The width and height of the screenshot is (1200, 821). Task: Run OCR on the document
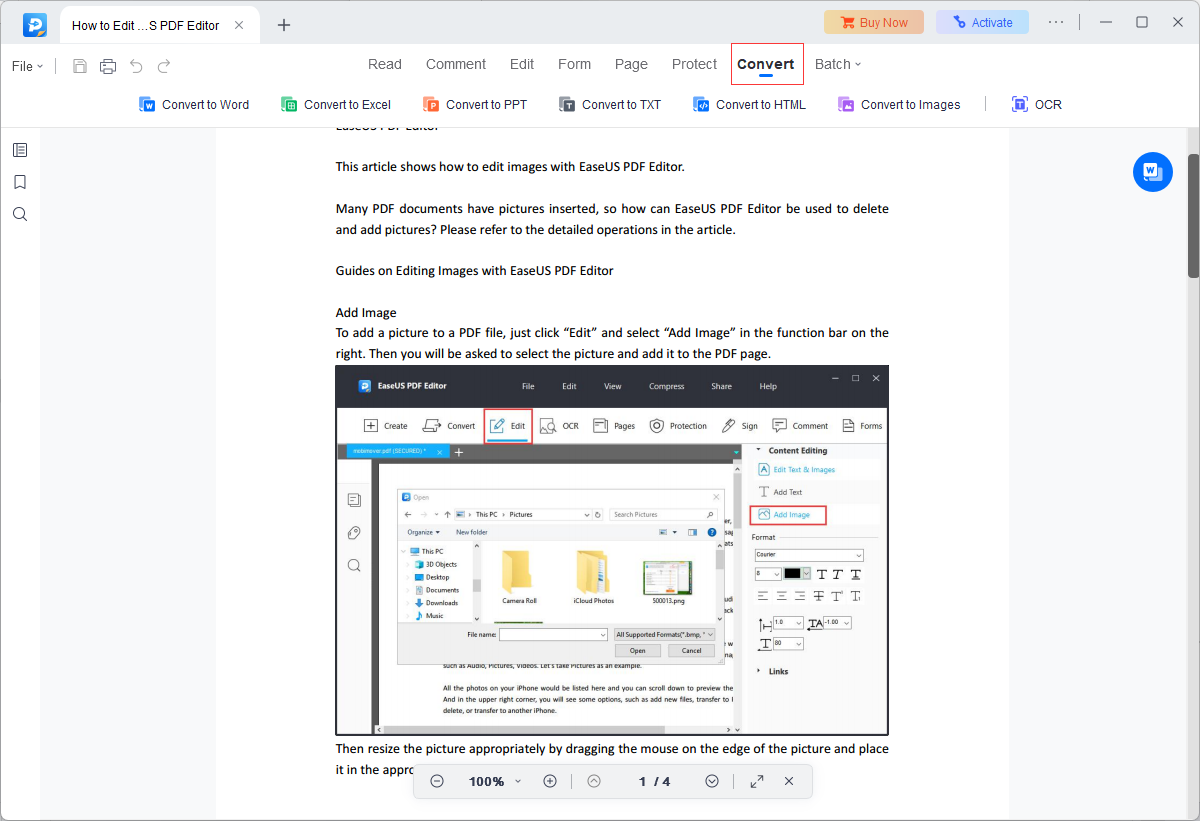pyautogui.click(x=1037, y=104)
